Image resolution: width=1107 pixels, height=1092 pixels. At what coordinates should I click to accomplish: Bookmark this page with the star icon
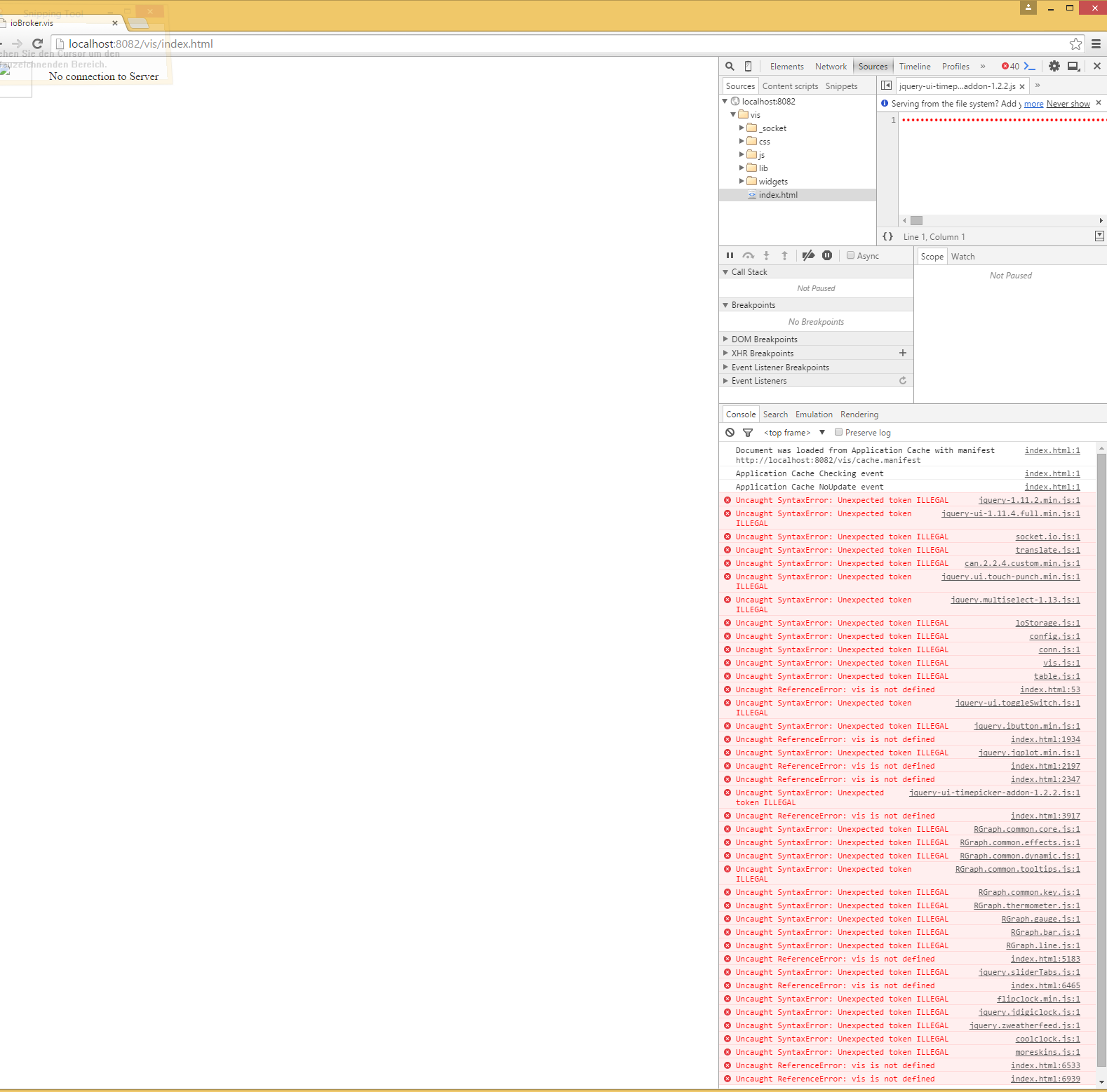tap(1075, 43)
